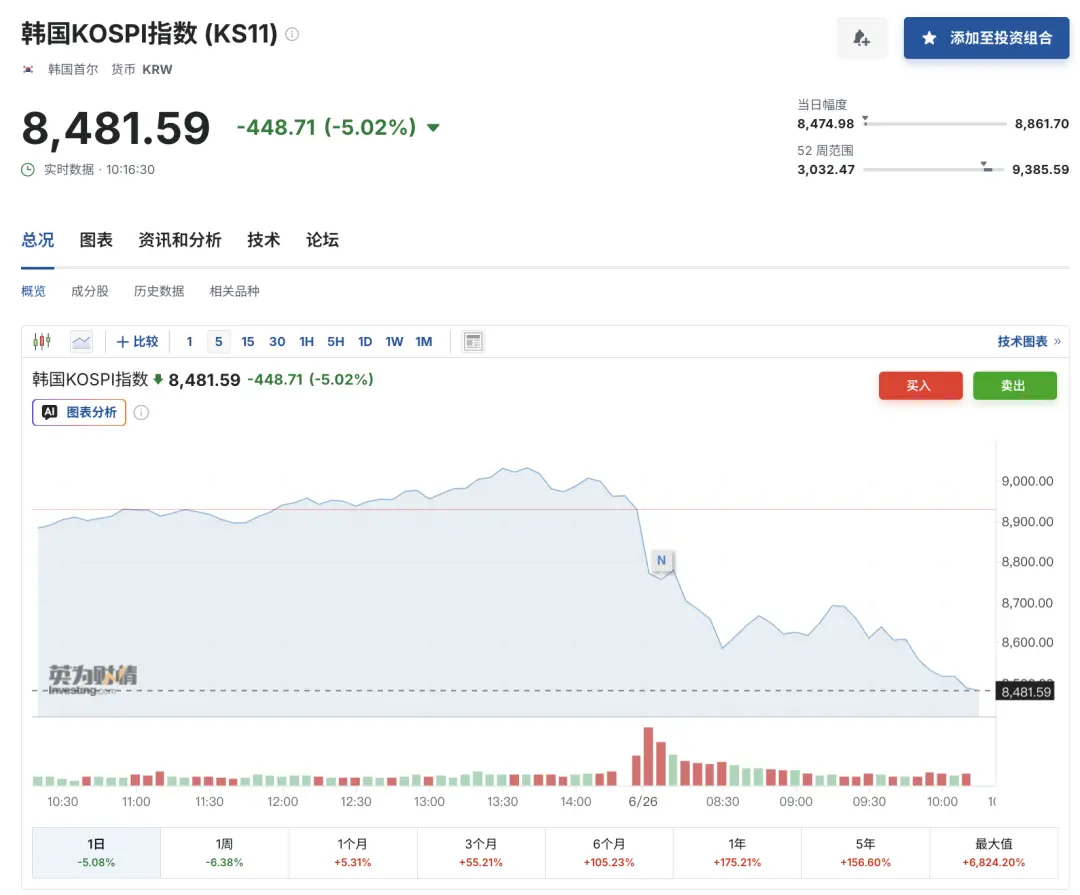Click the N news marker on chart
This screenshot has height=895, width=1080.
pos(661,560)
